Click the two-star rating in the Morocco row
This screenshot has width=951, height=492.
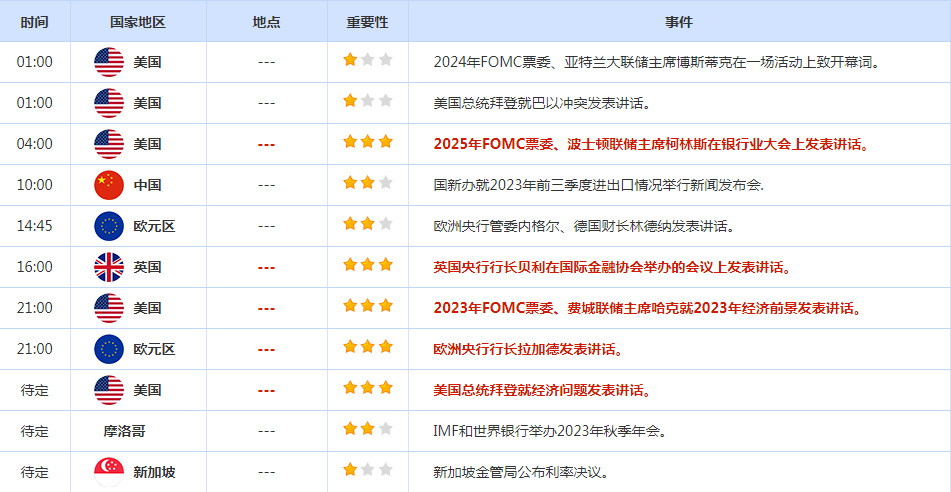point(368,429)
